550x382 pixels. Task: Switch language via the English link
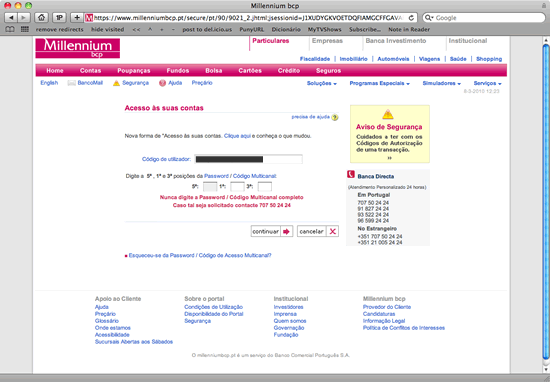coord(49,83)
